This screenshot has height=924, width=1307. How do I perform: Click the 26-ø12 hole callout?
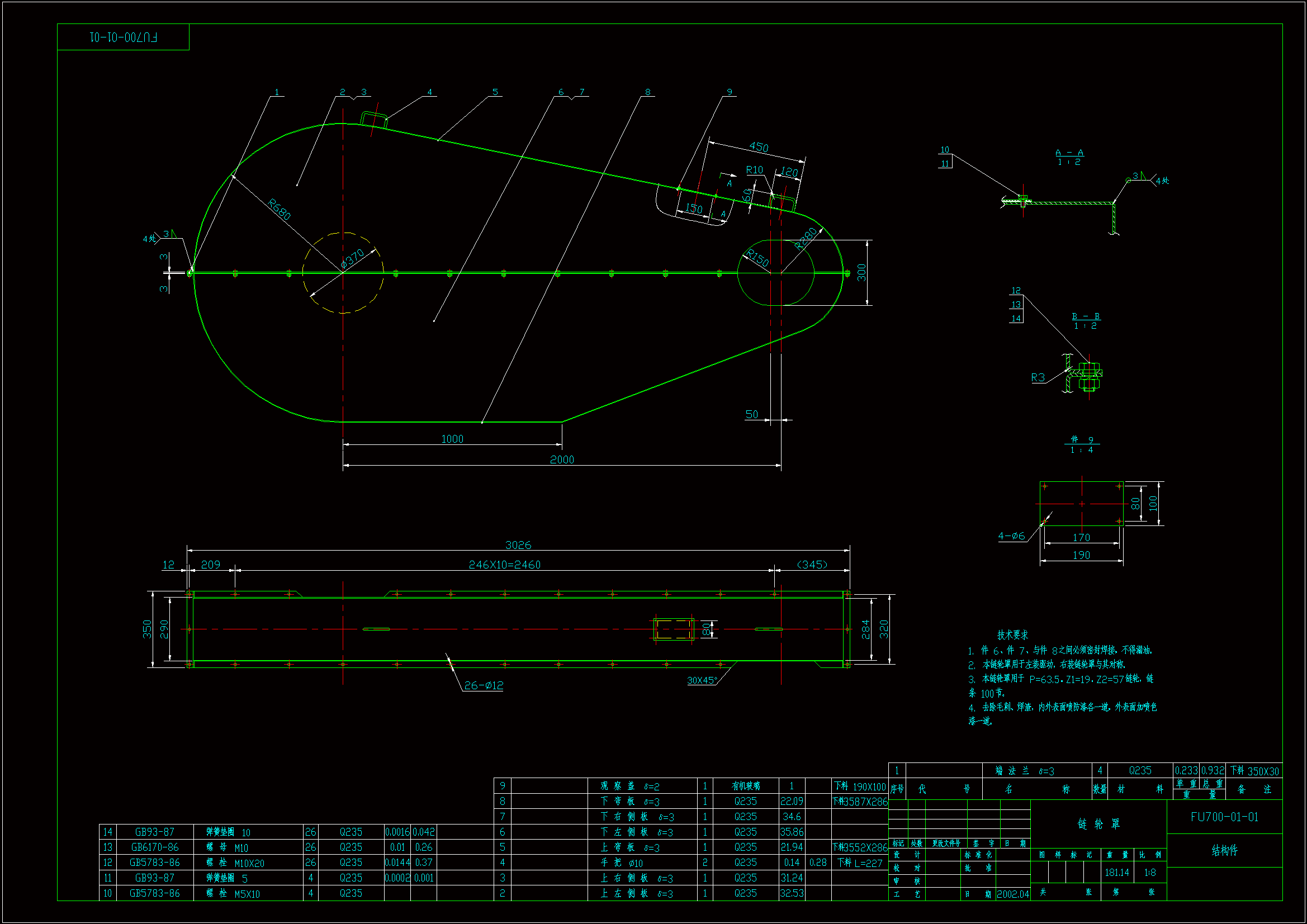(484, 685)
